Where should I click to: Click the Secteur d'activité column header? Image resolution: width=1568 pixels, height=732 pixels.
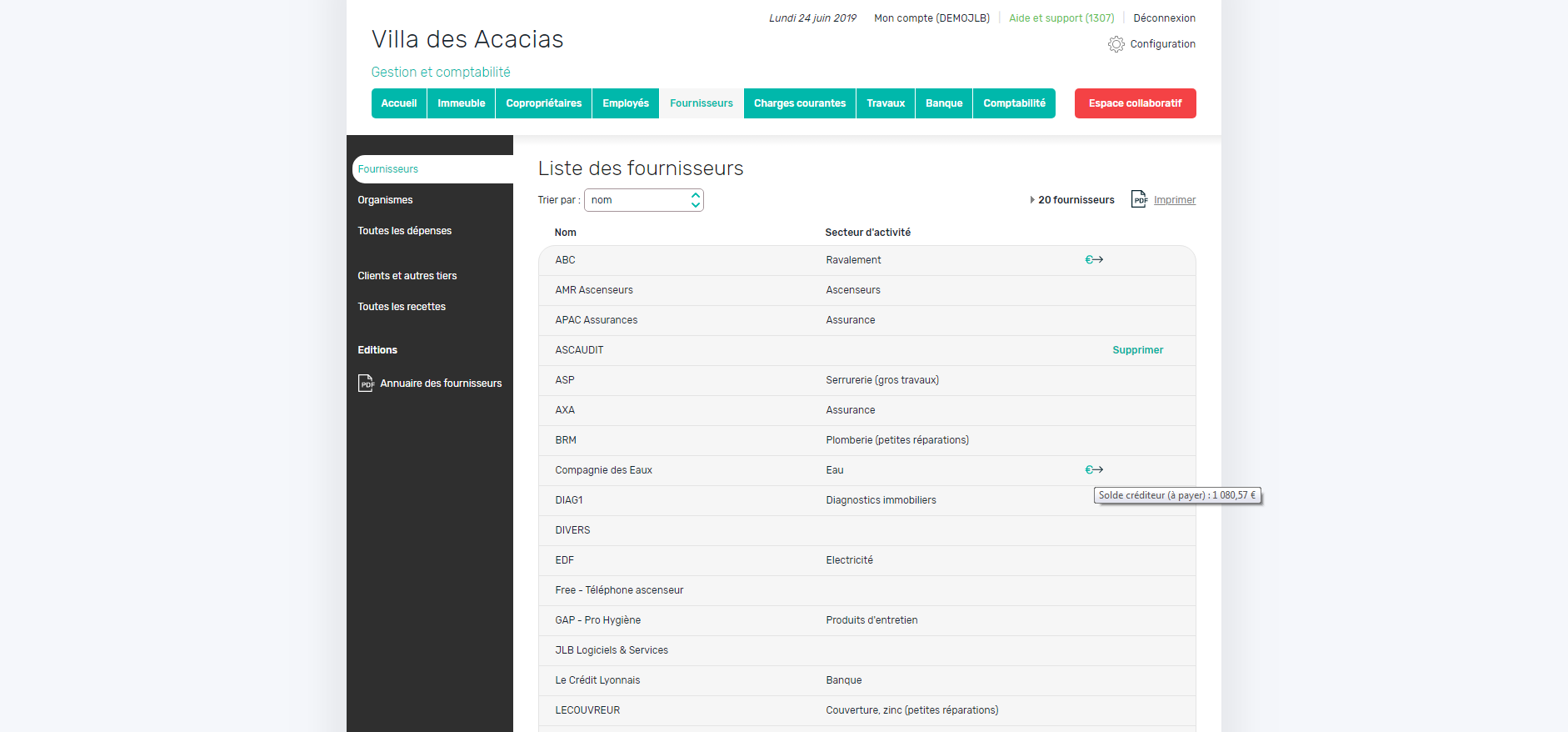[868, 233]
